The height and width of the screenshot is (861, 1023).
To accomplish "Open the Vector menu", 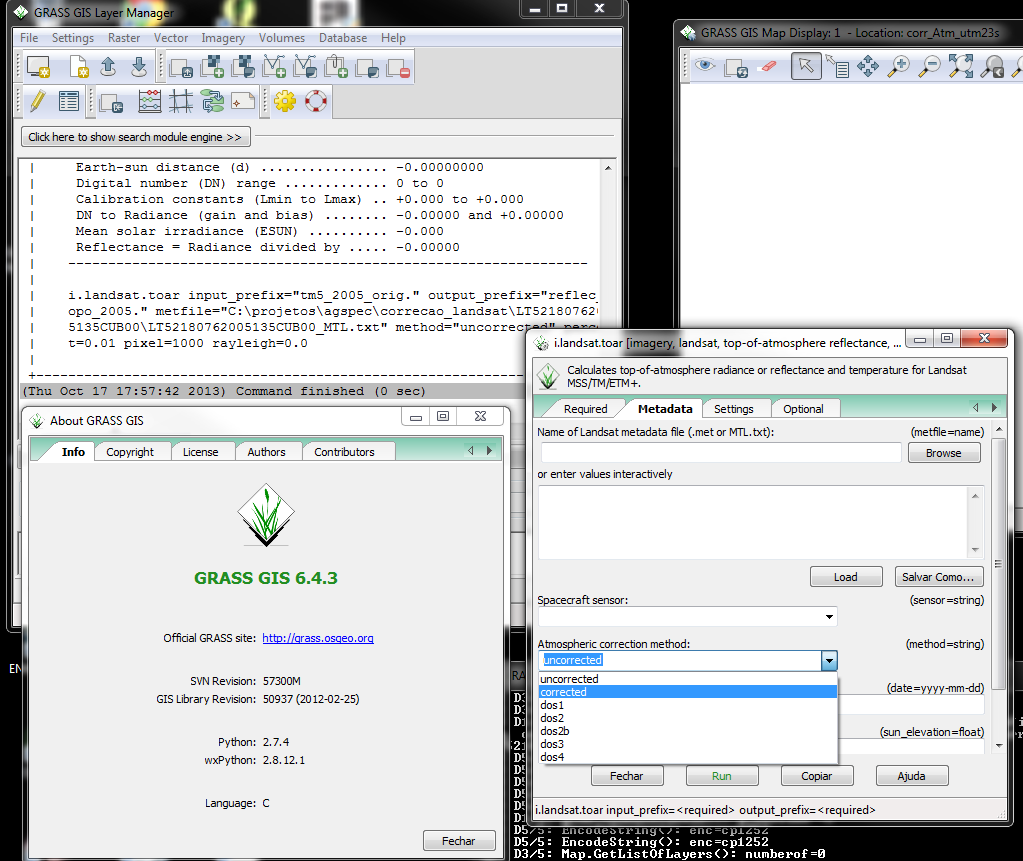I will pos(171,38).
